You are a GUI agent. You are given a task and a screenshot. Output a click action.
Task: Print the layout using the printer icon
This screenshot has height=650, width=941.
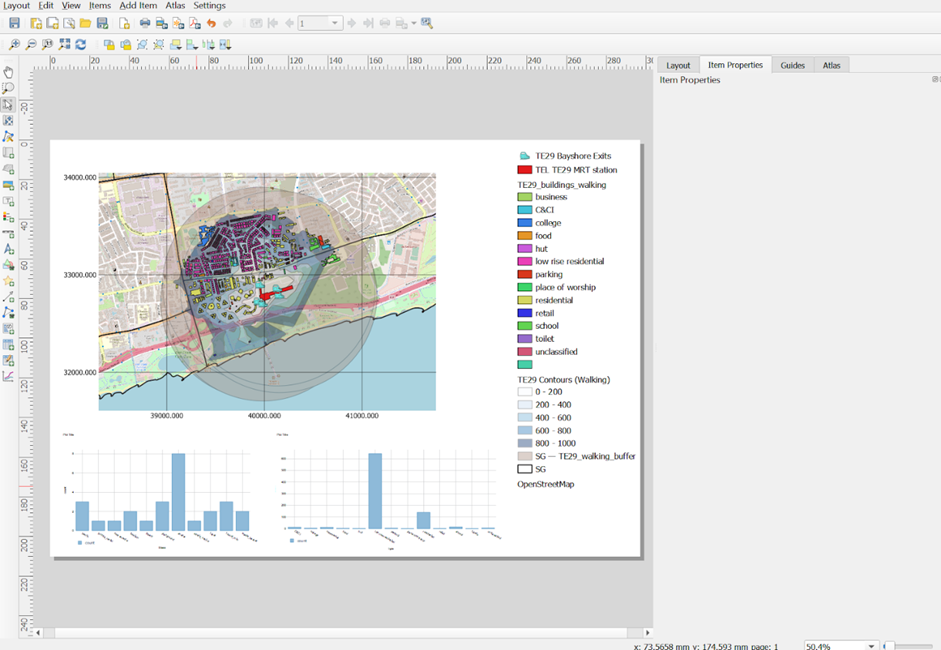pyautogui.click(x=145, y=23)
